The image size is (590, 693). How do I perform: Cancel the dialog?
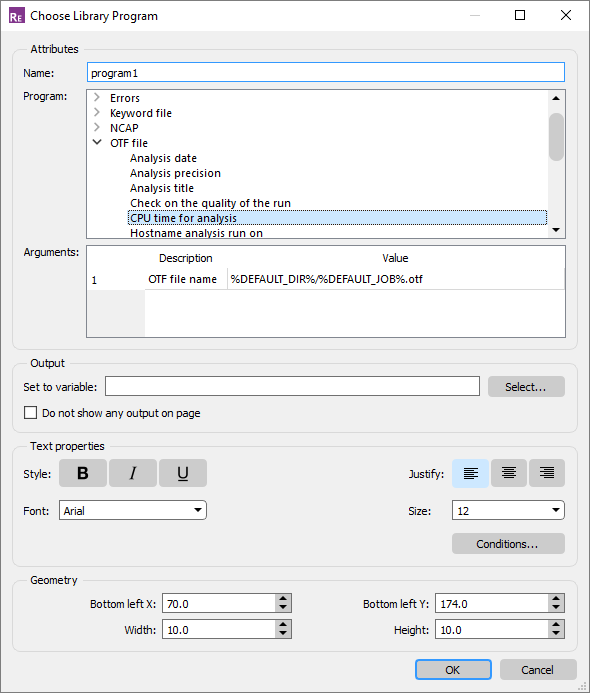coord(538,670)
